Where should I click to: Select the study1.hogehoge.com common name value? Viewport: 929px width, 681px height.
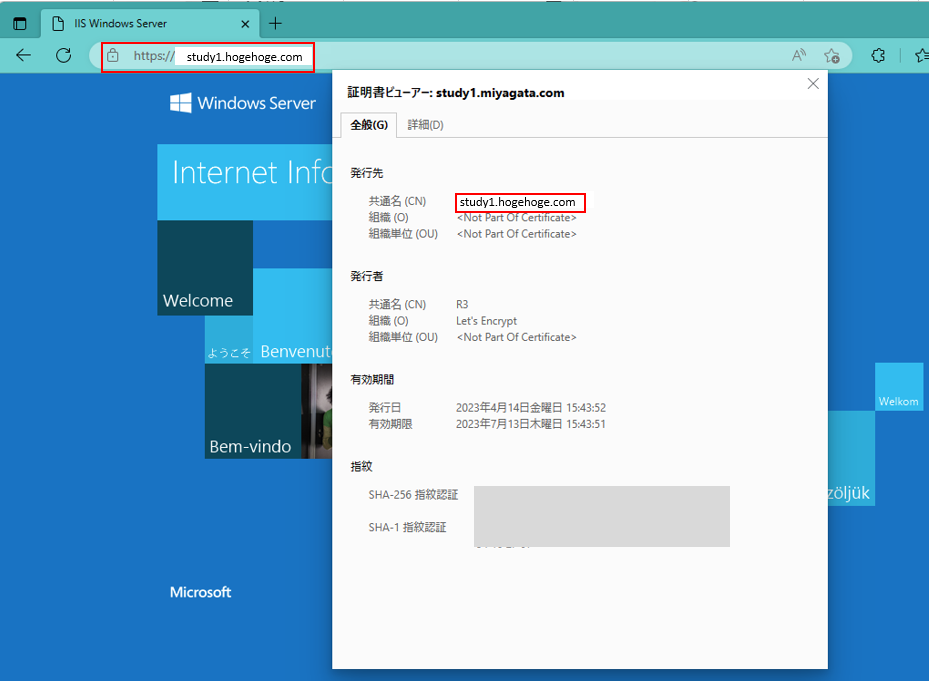pyautogui.click(x=517, y=202)
